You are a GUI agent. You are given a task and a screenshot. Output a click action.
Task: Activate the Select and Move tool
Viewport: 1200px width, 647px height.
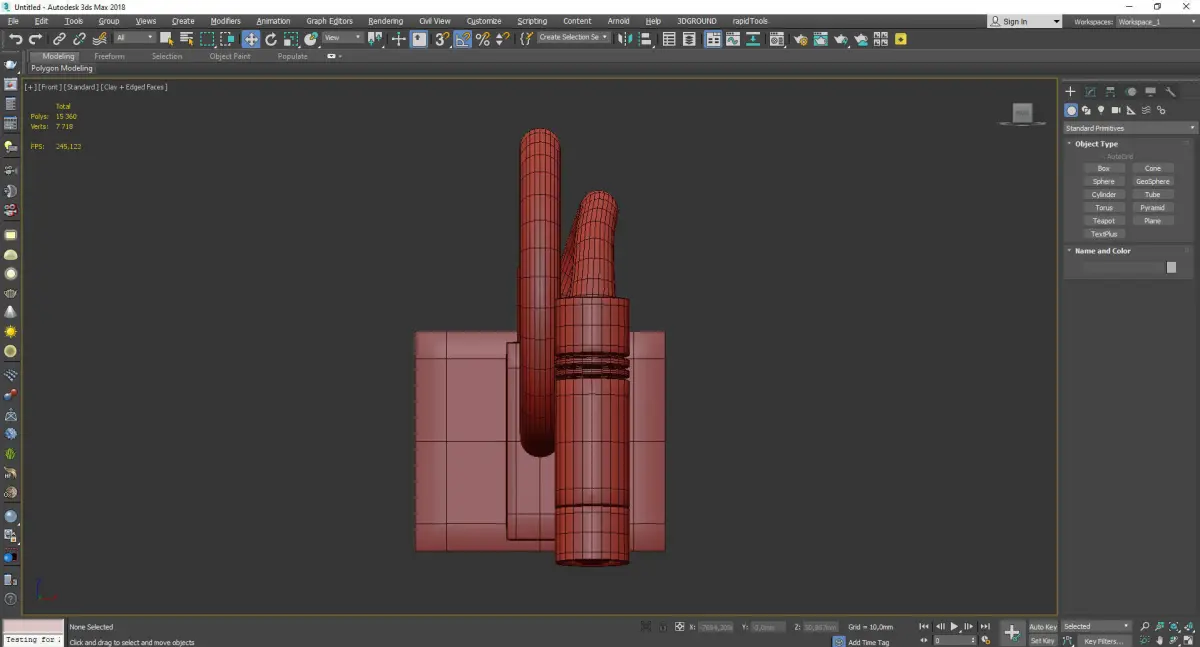coord(250,39)
